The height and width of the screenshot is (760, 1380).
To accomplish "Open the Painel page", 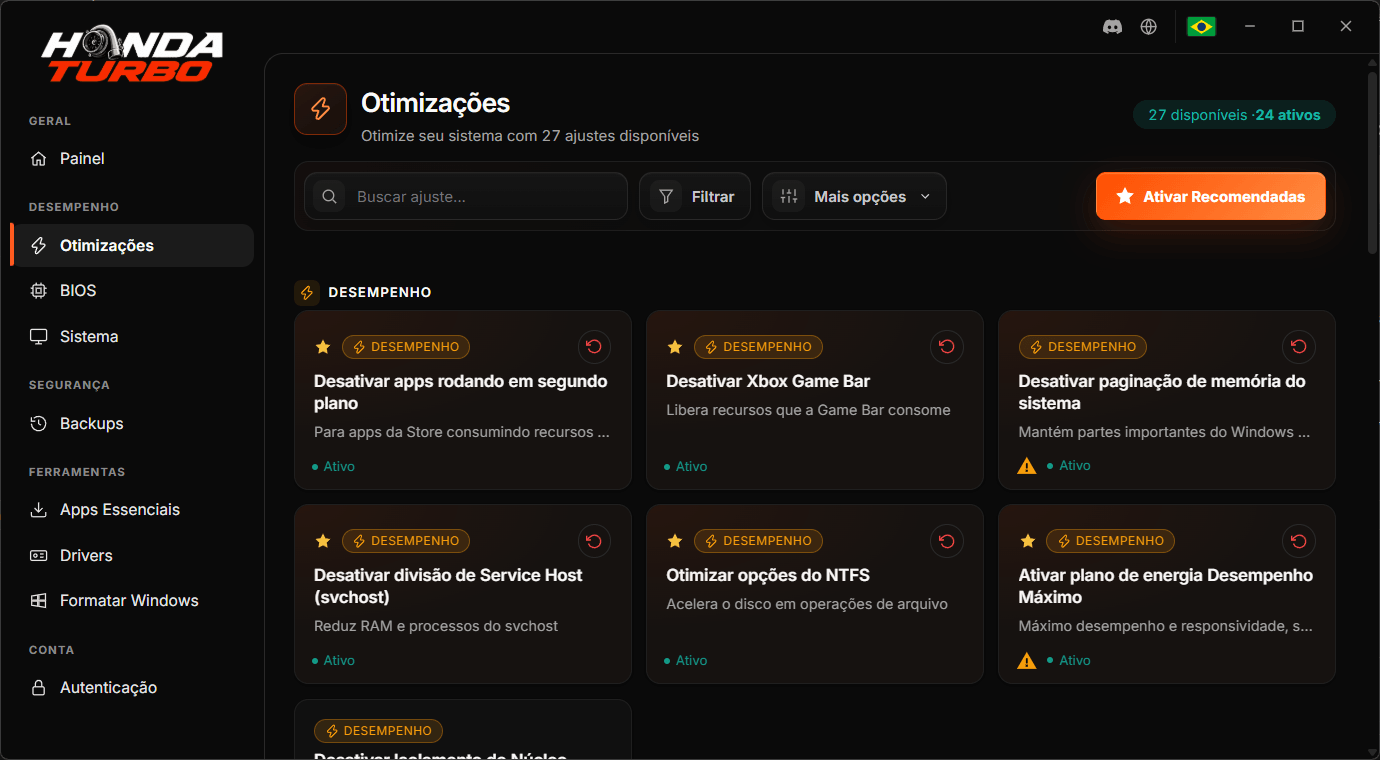I will pos(132,159).
